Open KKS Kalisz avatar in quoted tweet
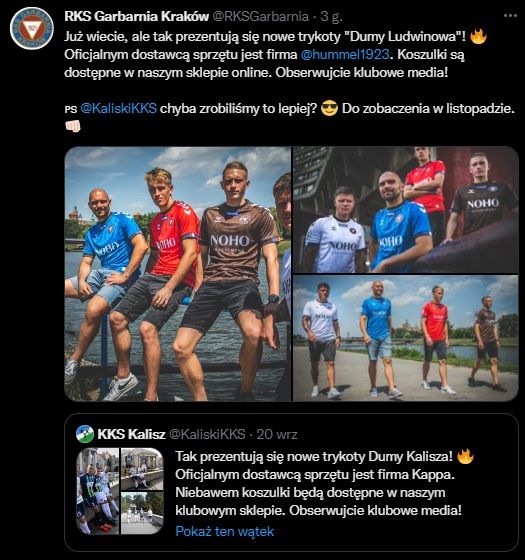 (85, 434)
